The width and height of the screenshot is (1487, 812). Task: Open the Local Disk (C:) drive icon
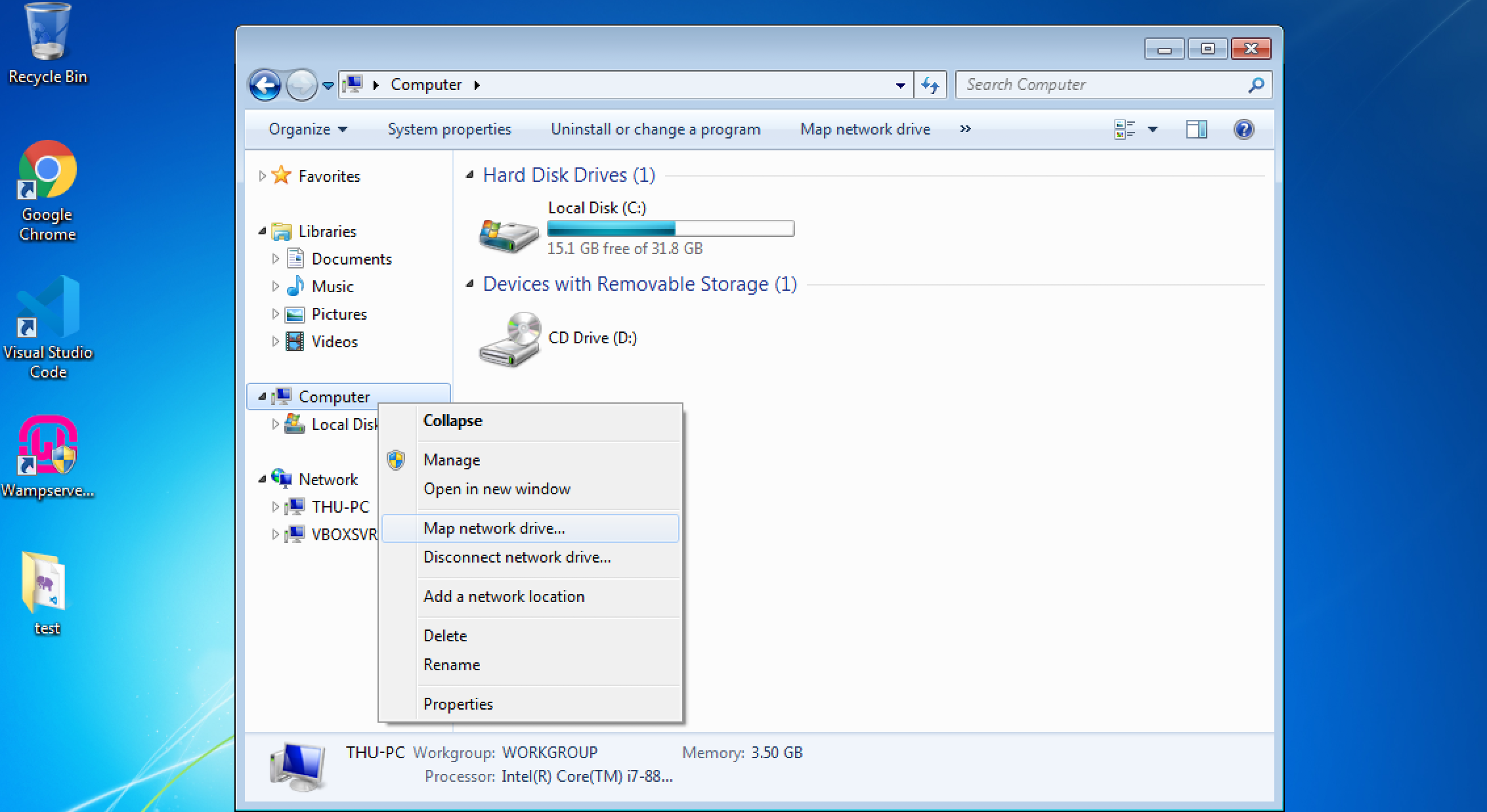click(x=509, y=235)
